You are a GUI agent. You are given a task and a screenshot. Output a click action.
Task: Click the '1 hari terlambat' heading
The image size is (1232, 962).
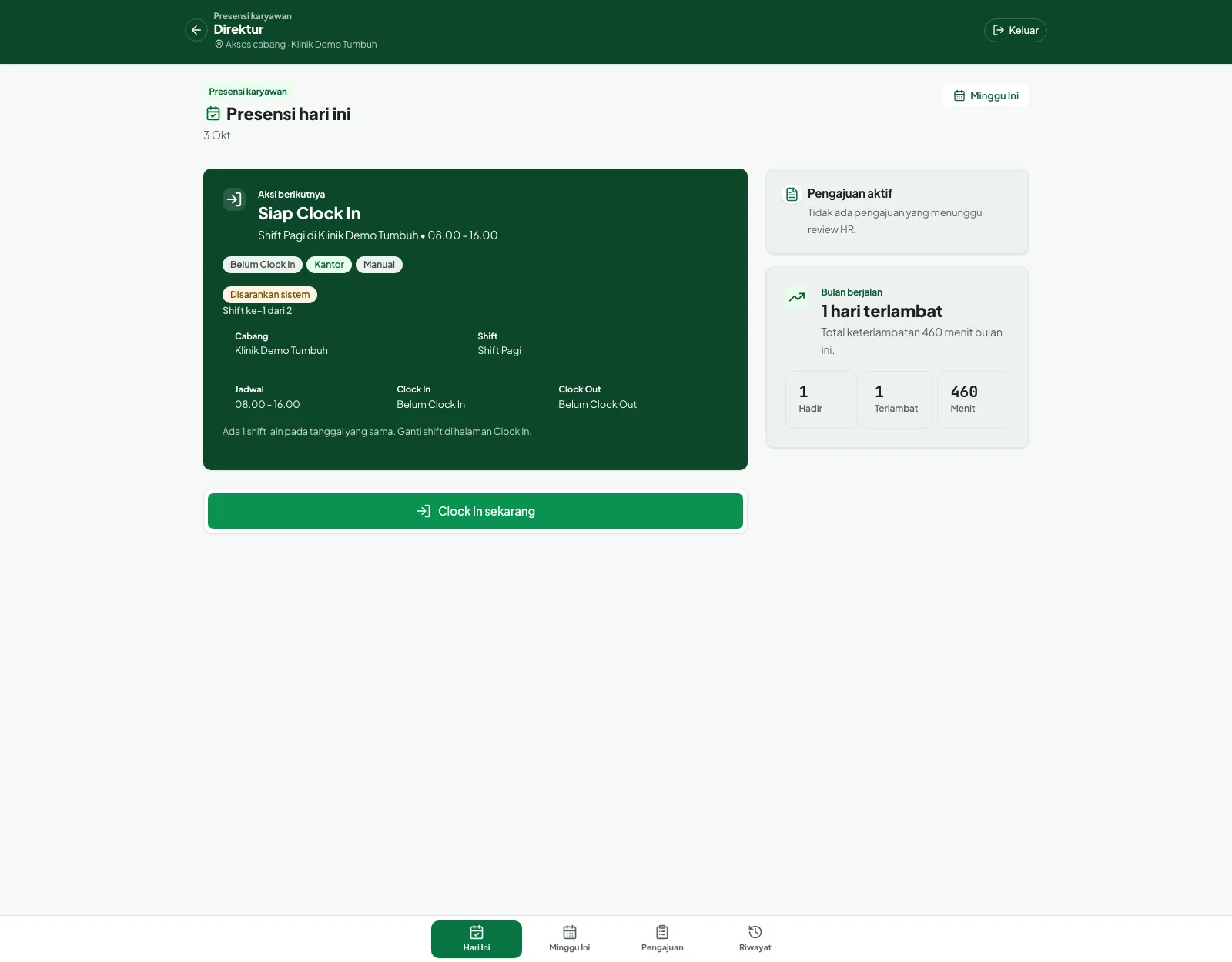coord(882,311)
